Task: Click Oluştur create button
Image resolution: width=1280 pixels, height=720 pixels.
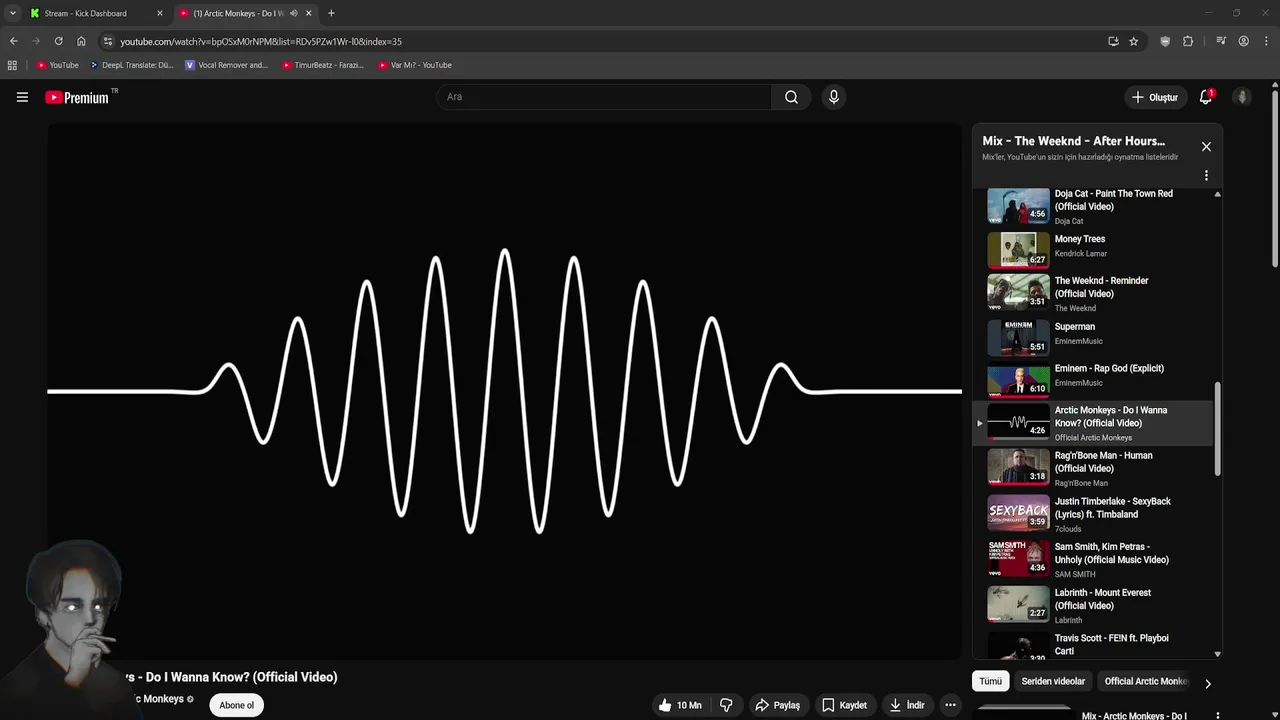Action: click(x=1154, y=97)
